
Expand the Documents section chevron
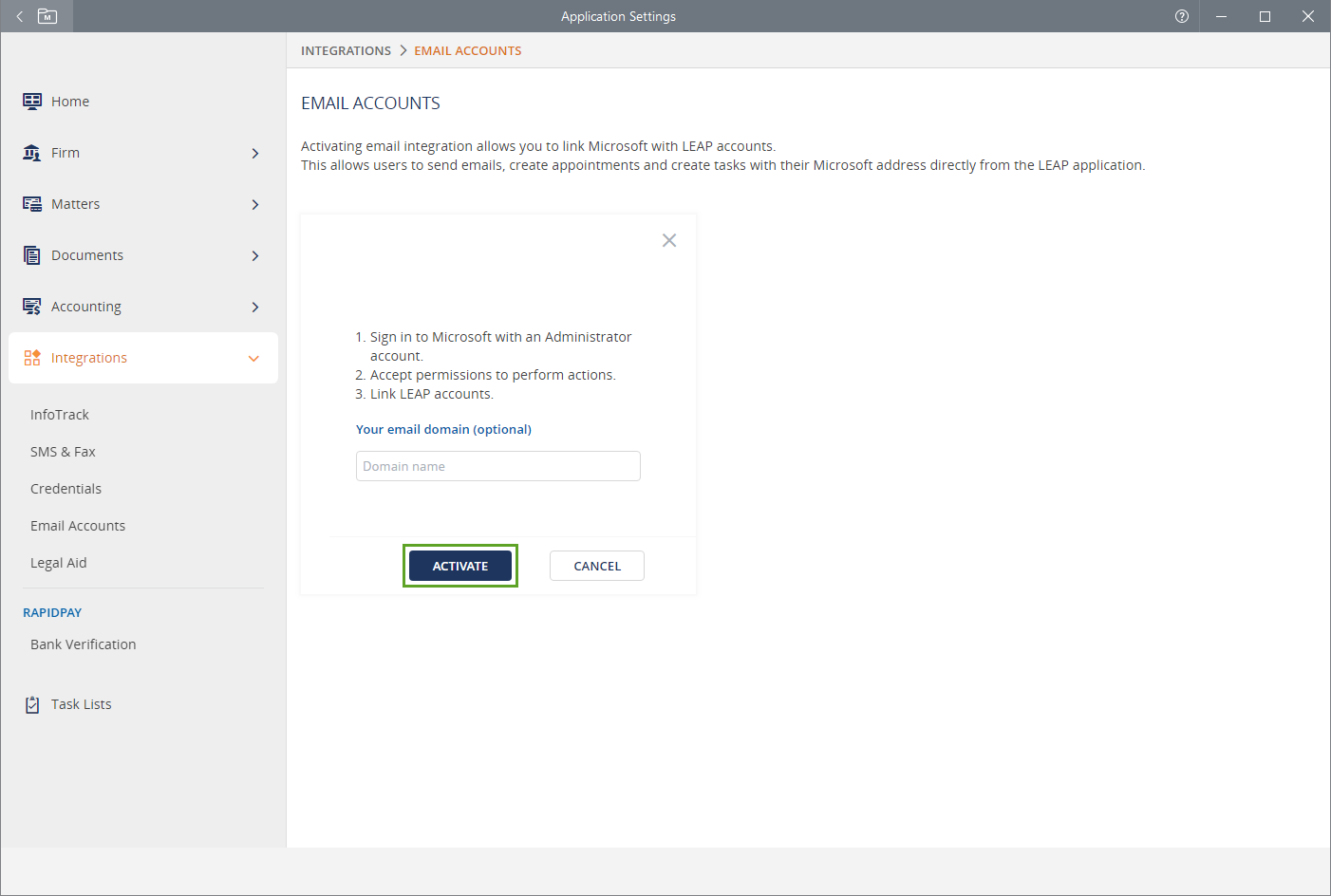254,255
